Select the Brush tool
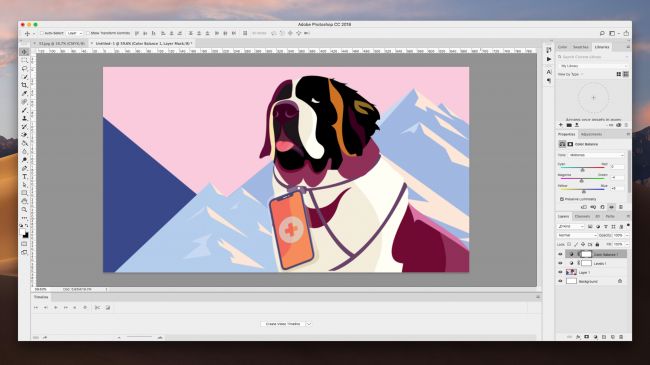Image resolution: width=650 pixels, height=365 pixels. (24, 110)
